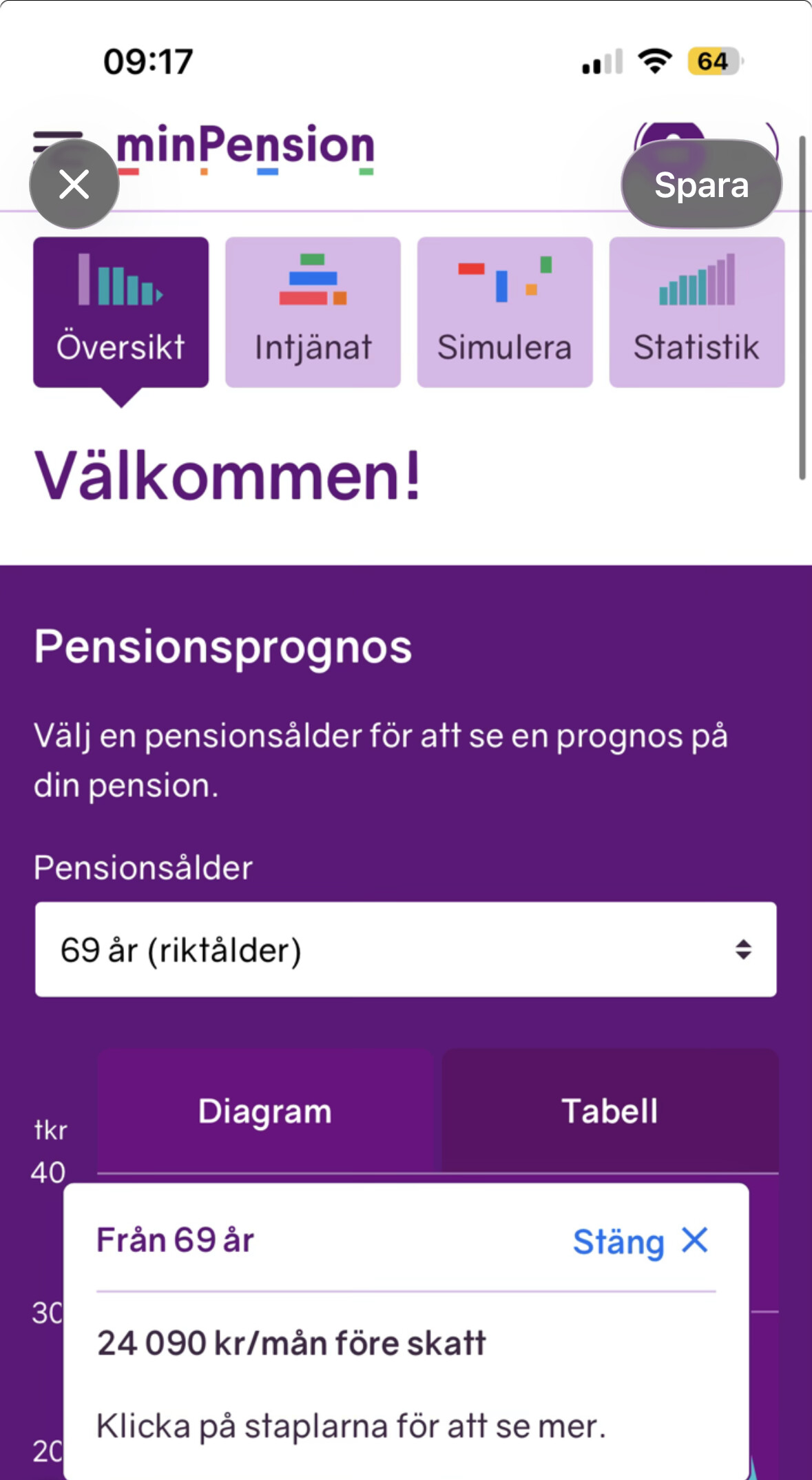Expand the Pensionsålder dropdown
Viewport: 812px width, 1480px height.
pos(406,949)
